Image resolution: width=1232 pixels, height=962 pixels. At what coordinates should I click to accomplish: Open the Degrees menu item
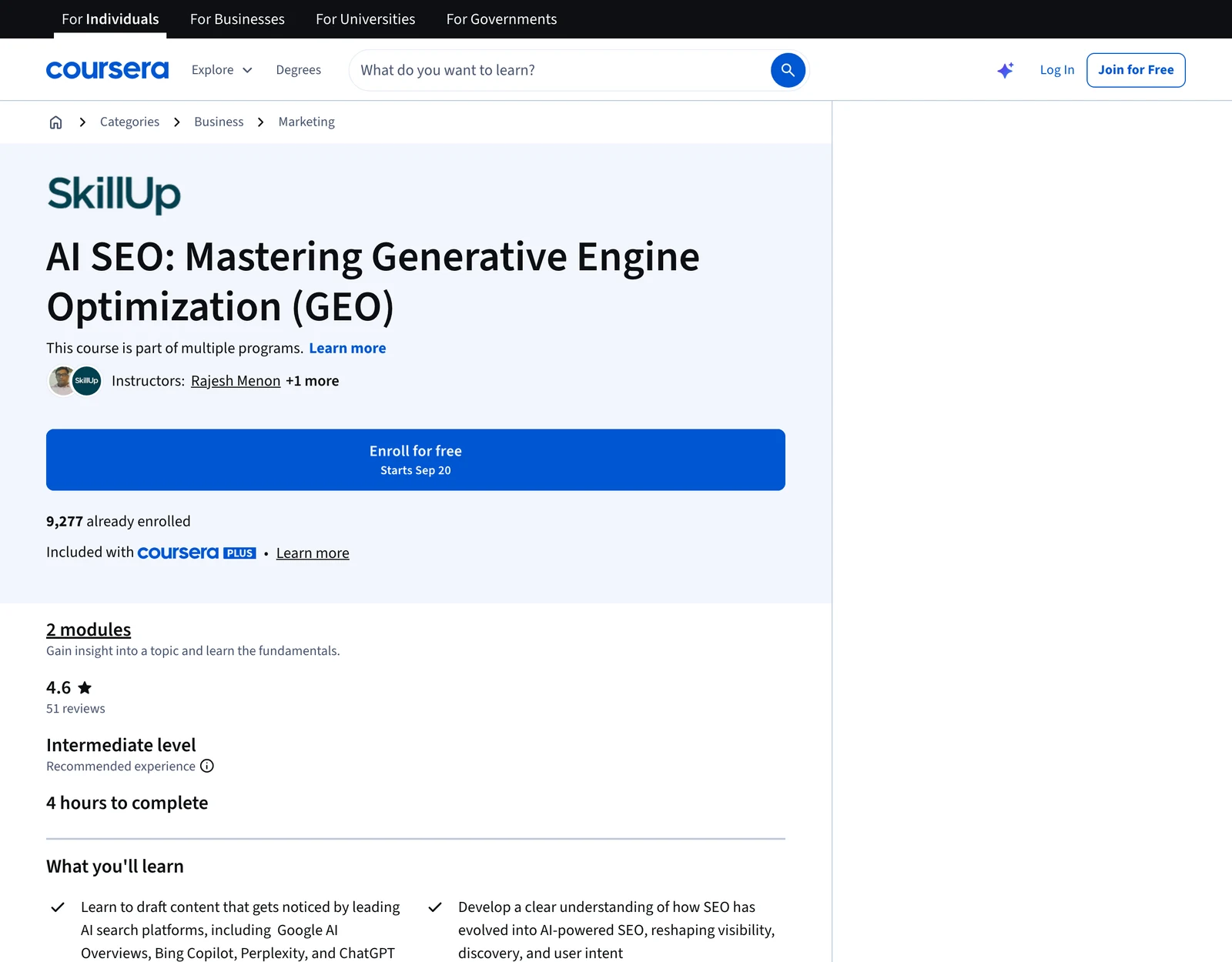299,70
